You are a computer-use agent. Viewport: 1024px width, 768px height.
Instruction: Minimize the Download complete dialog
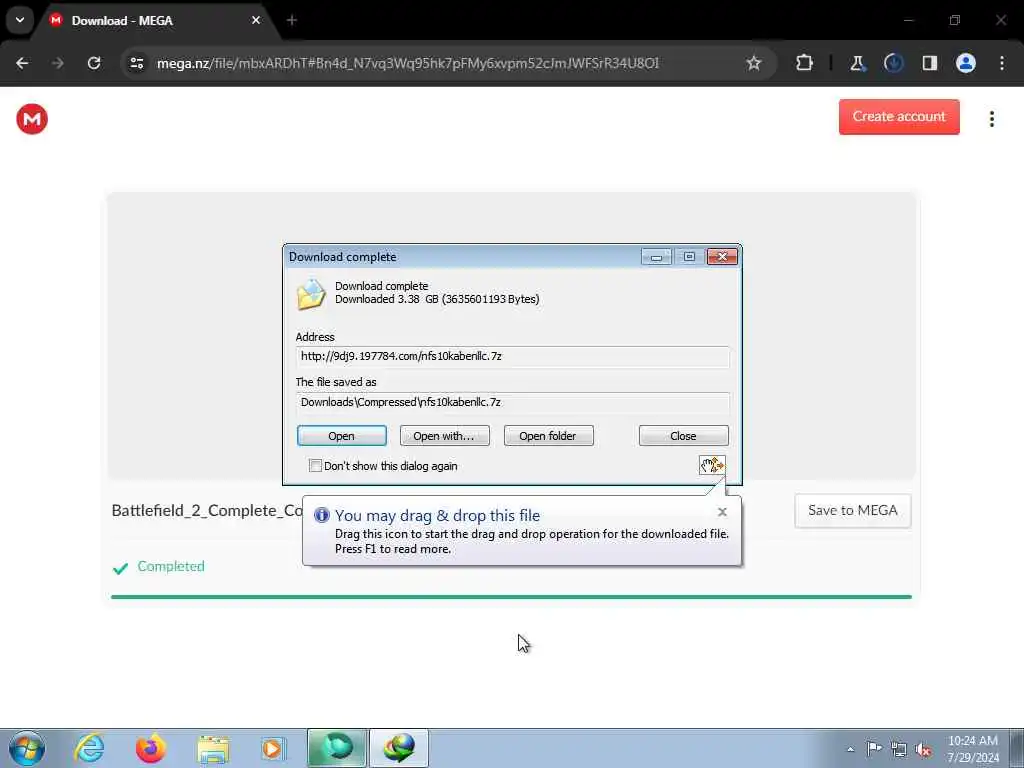[x=656, y=257]
